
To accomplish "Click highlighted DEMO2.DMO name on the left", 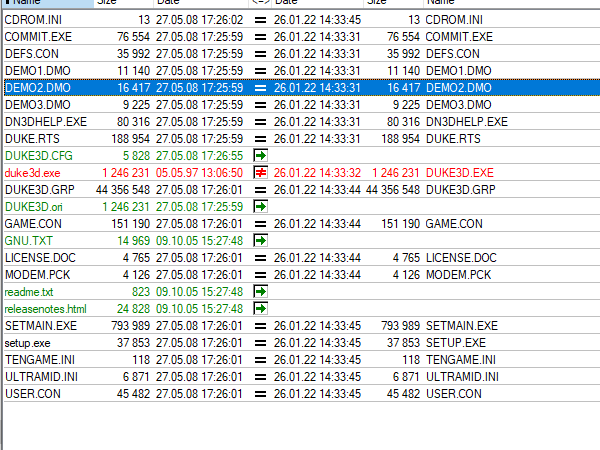I will (38, 88).
